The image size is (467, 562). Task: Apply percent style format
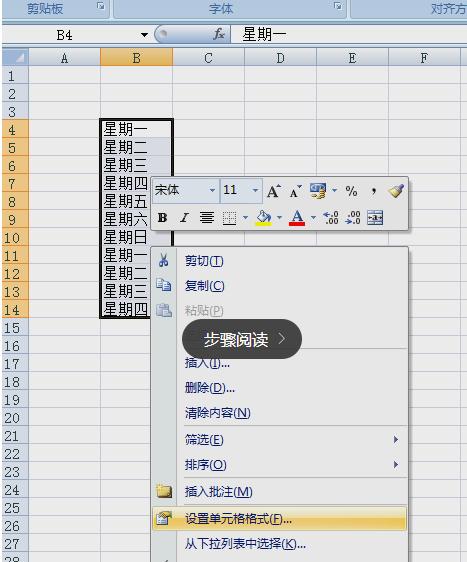tap(352, 191)
